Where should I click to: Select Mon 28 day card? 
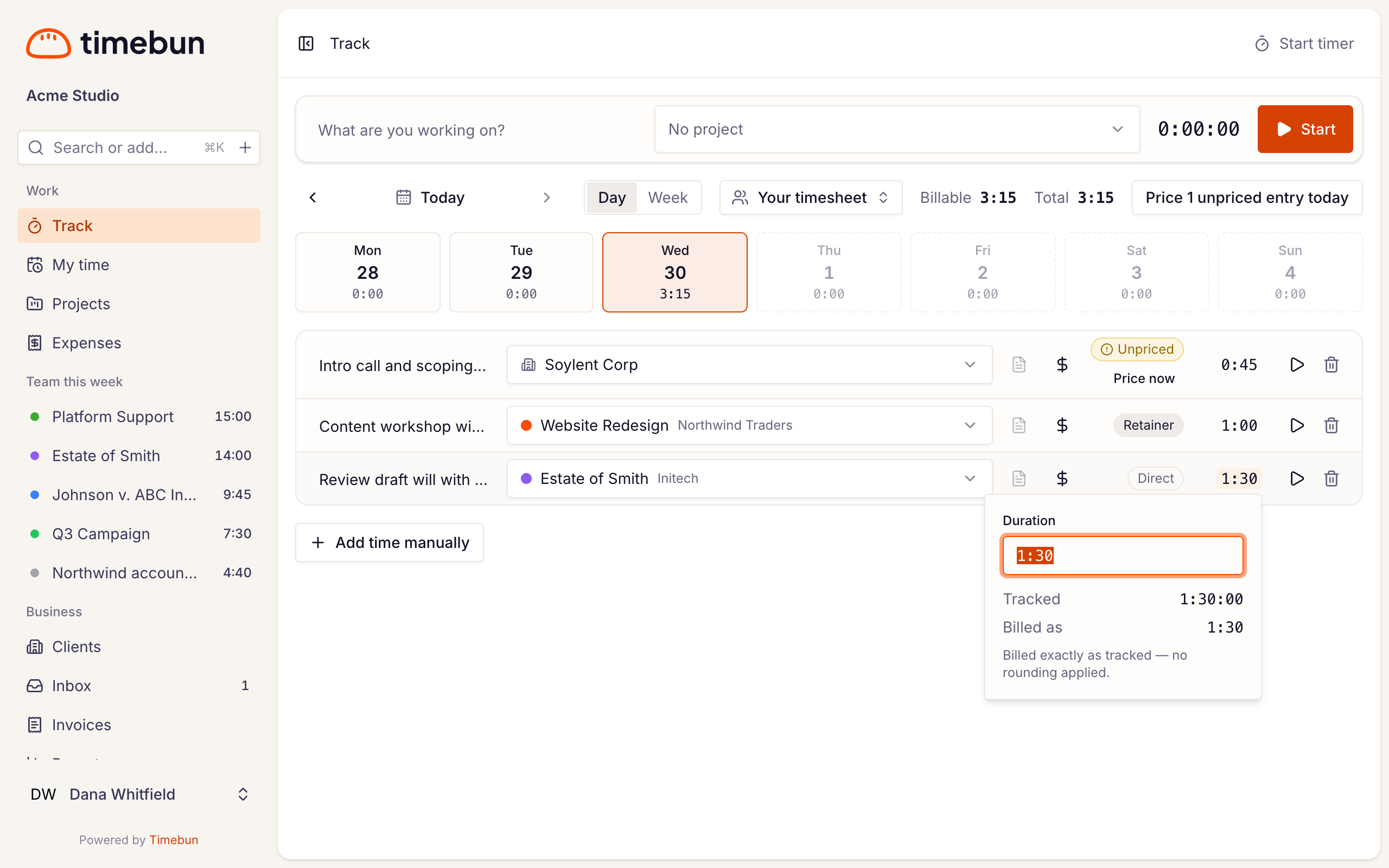point(367,272)
